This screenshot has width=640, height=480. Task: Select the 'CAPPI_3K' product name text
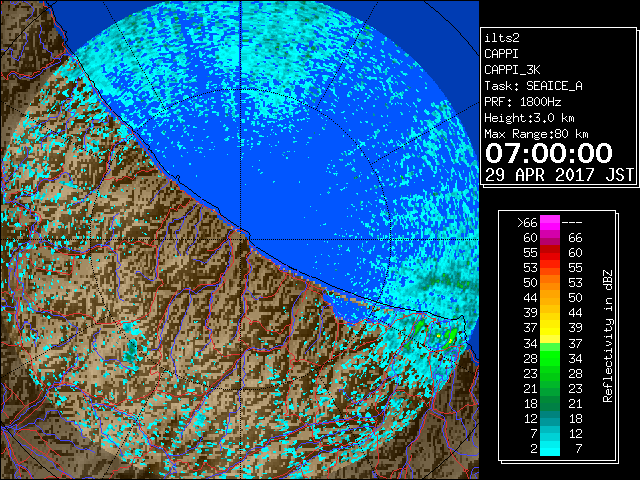coord(512,70)
